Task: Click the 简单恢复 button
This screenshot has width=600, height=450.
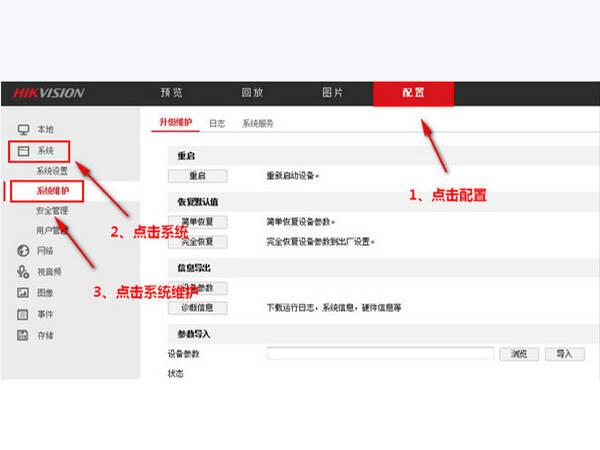Action: coord(197,222)
